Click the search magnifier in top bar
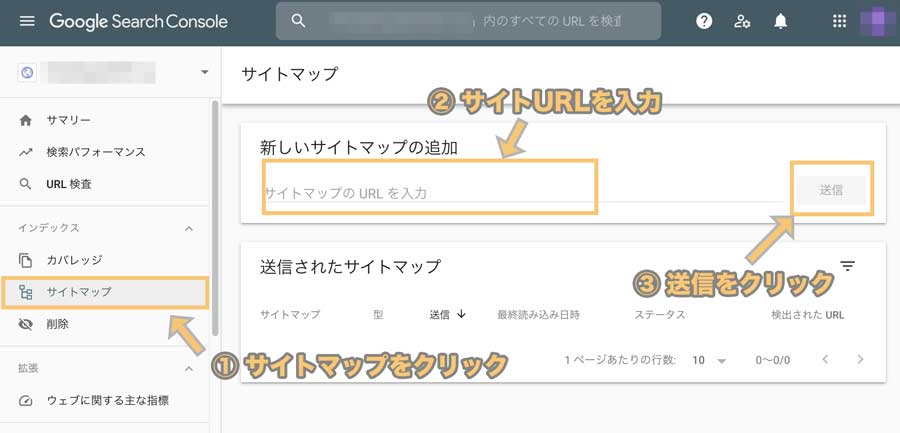The width and height of the screenshot is (900, 433). click(x=297, y=21)
